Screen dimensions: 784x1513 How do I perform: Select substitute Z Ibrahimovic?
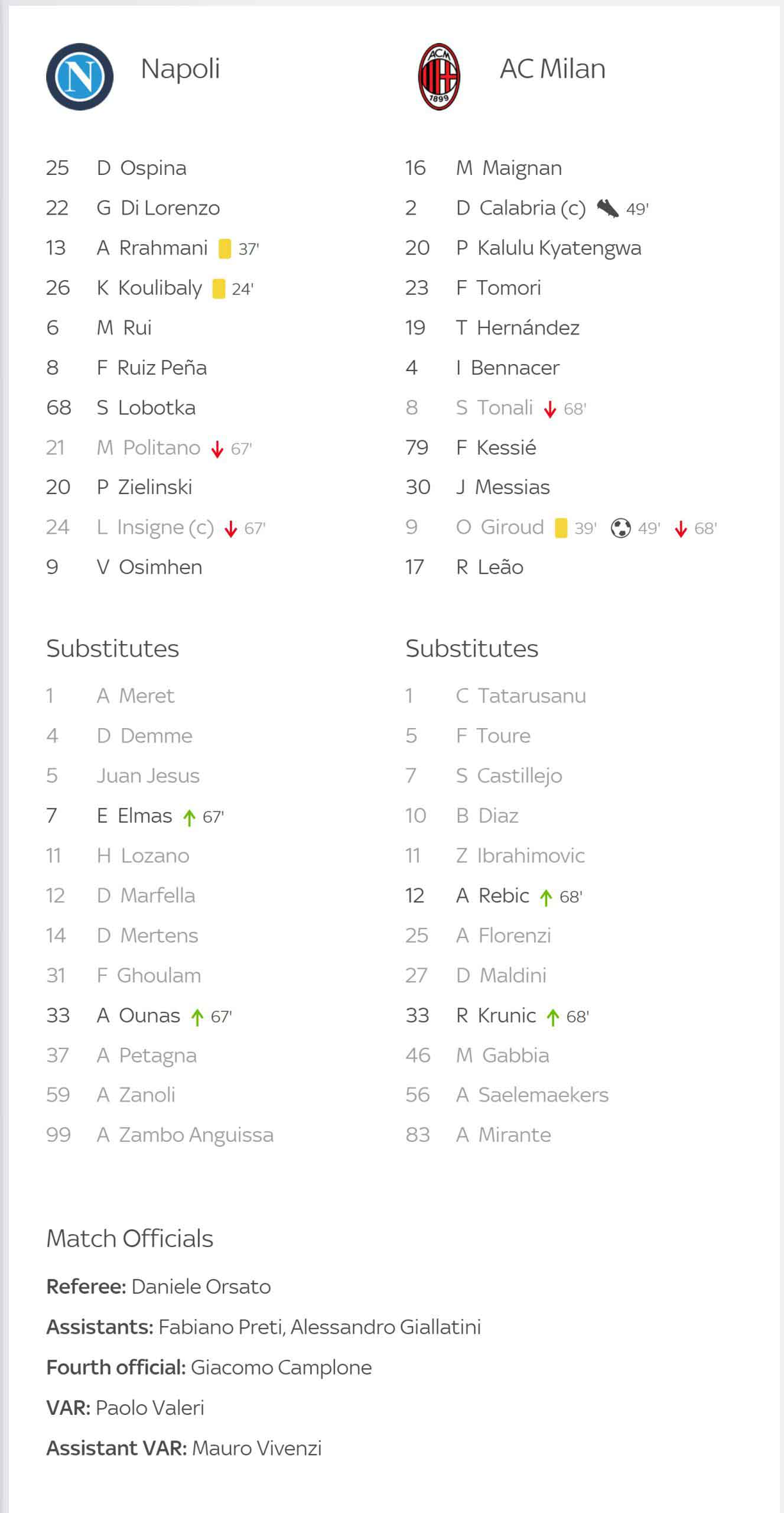click(x=521, y=856)
